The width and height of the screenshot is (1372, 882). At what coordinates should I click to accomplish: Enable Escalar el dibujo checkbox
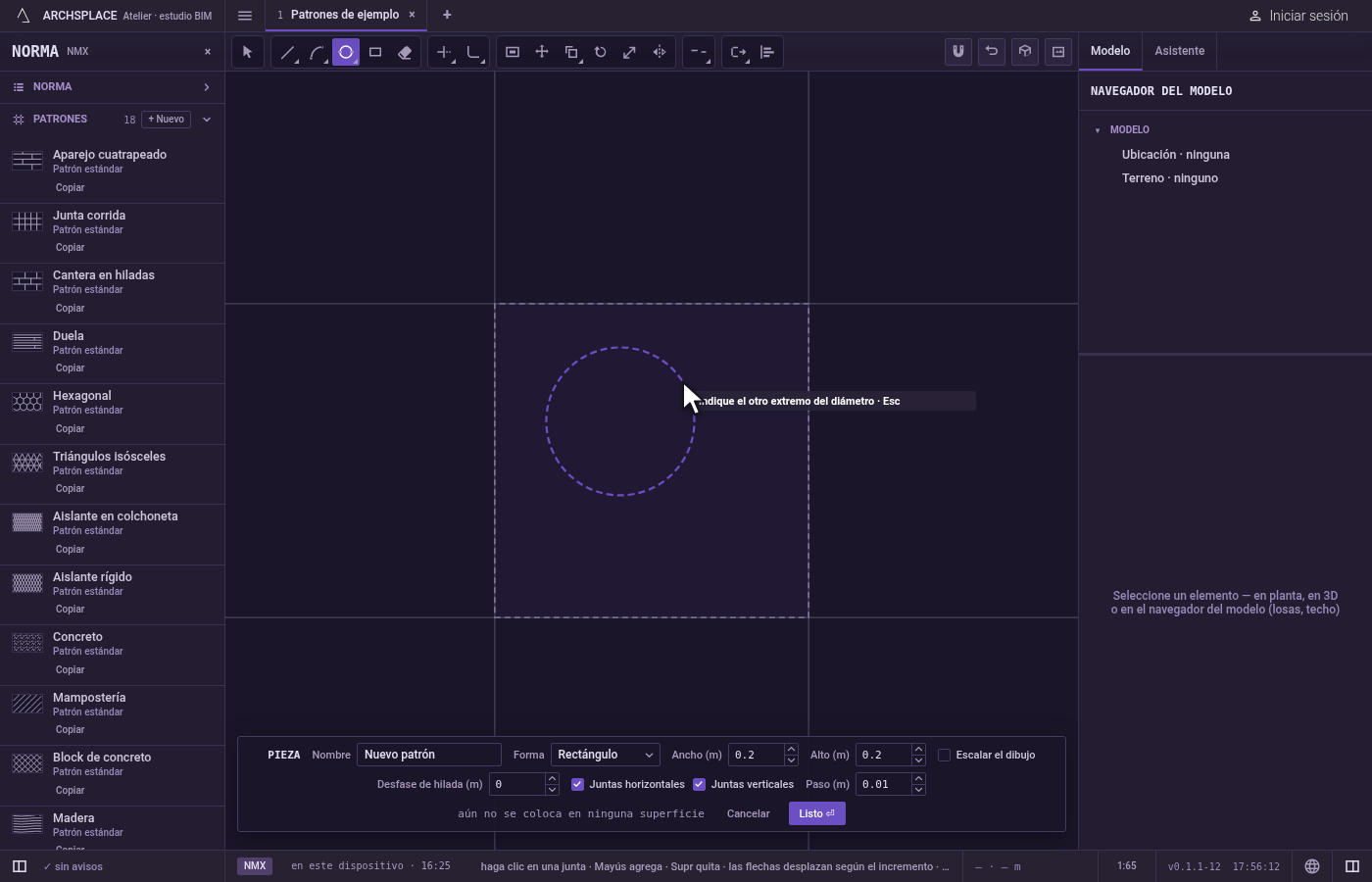click(x=945, y=755)
